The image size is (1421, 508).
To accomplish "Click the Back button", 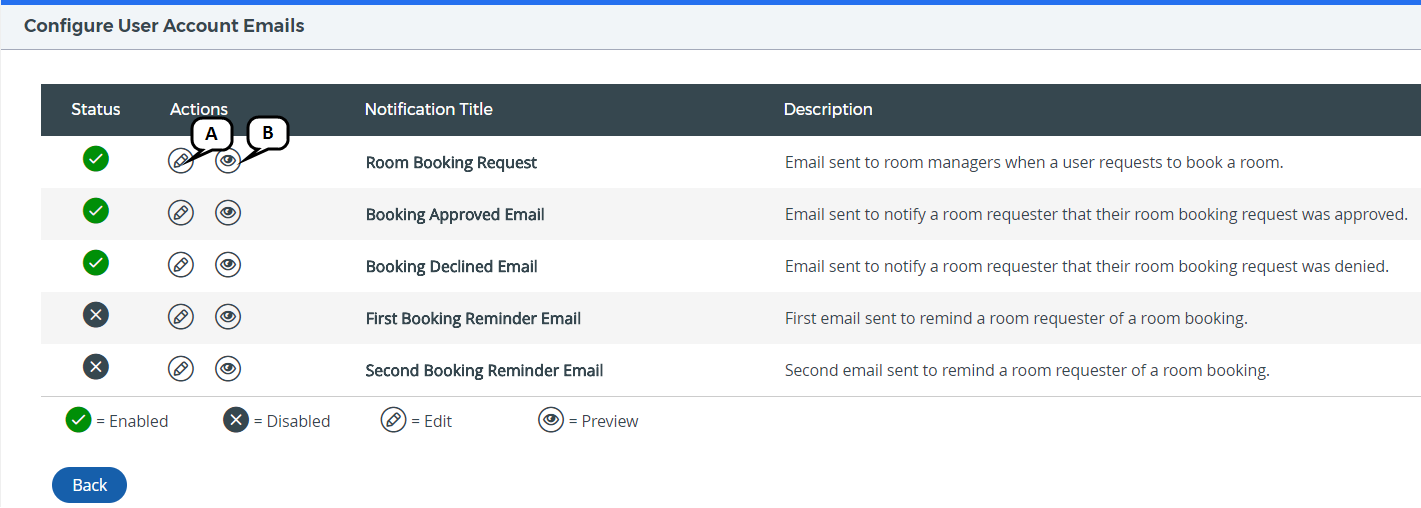I will tap(89, 485).
